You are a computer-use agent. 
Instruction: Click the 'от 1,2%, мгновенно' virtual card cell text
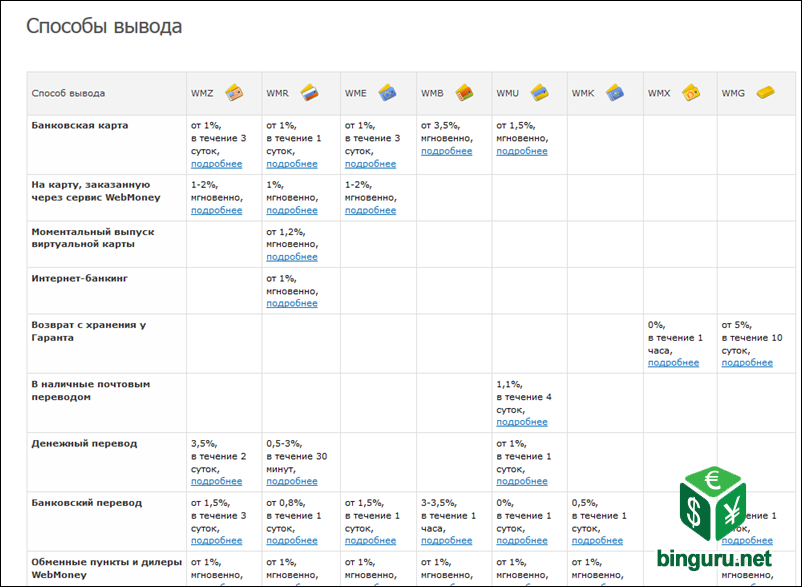[292, 238]
